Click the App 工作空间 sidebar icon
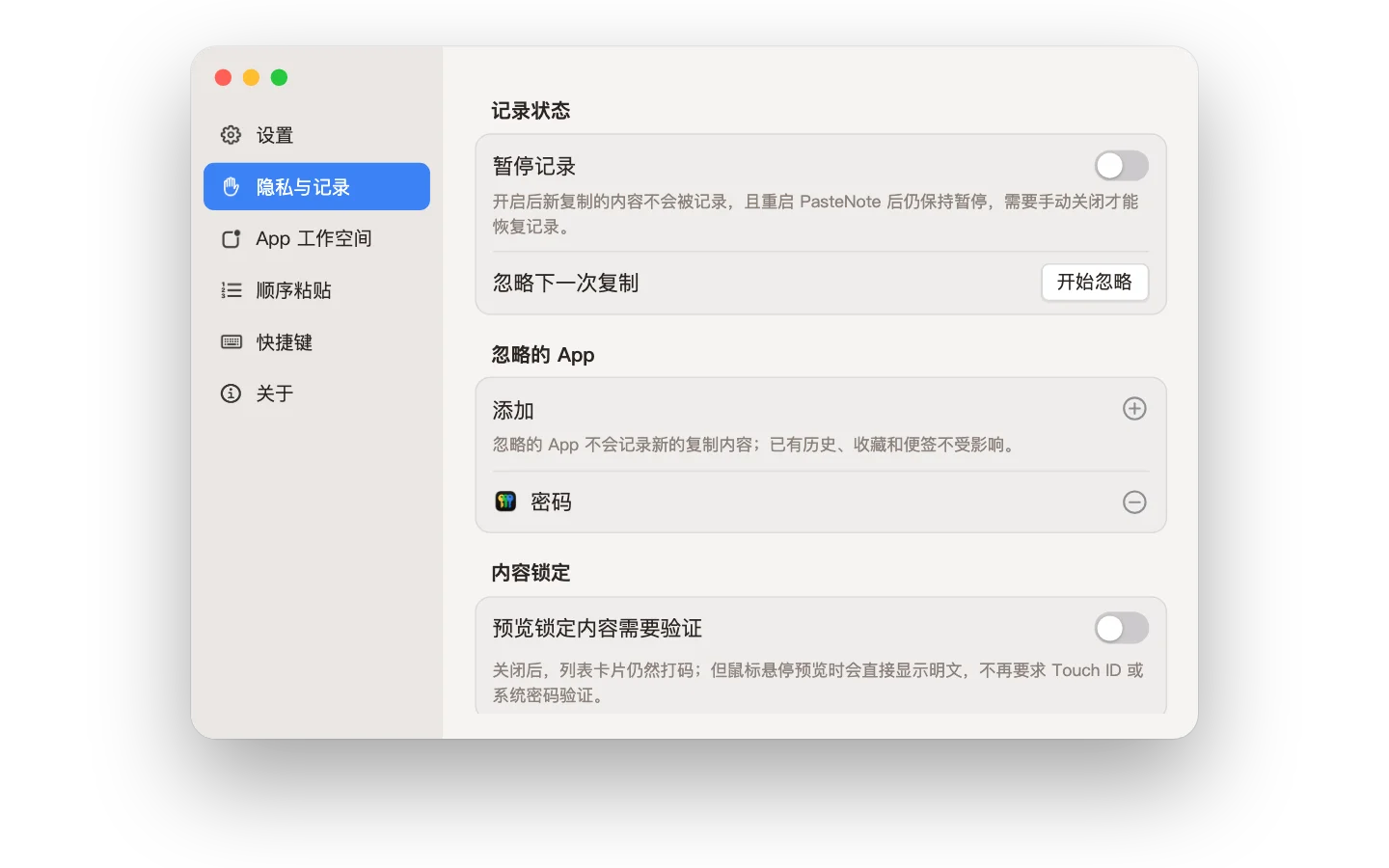1389x868 pixels. pyautogui.click(x=231, y=238)
